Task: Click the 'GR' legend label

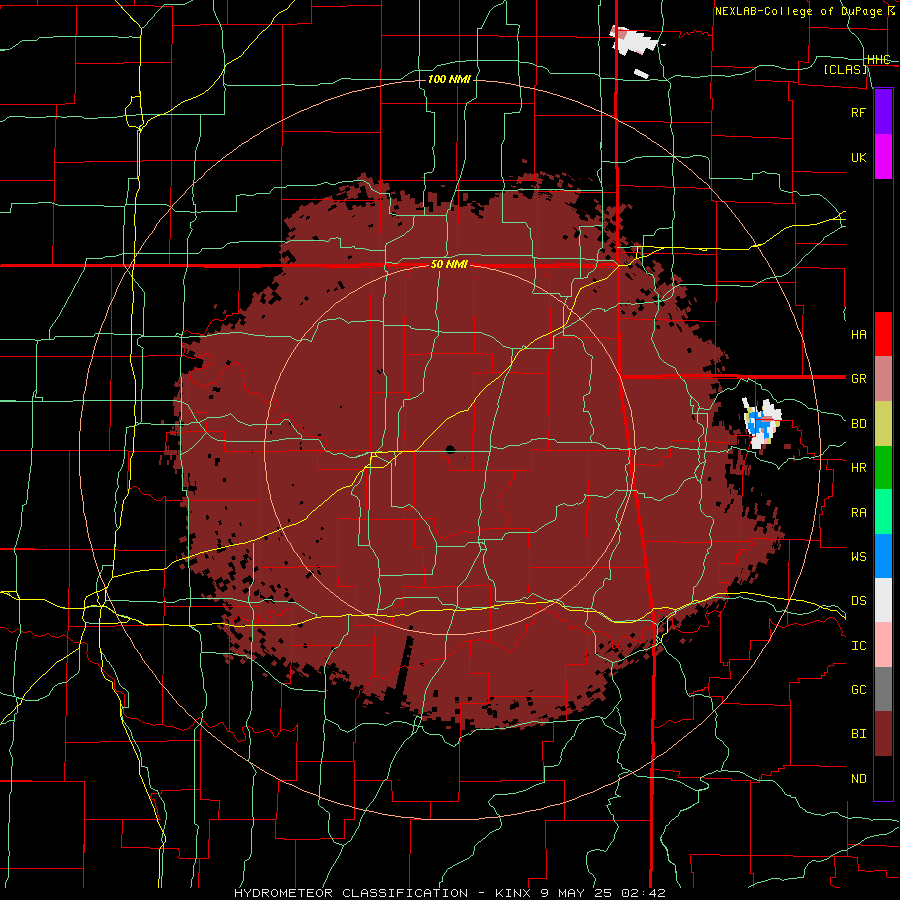Action: click(x=858, y=379)
